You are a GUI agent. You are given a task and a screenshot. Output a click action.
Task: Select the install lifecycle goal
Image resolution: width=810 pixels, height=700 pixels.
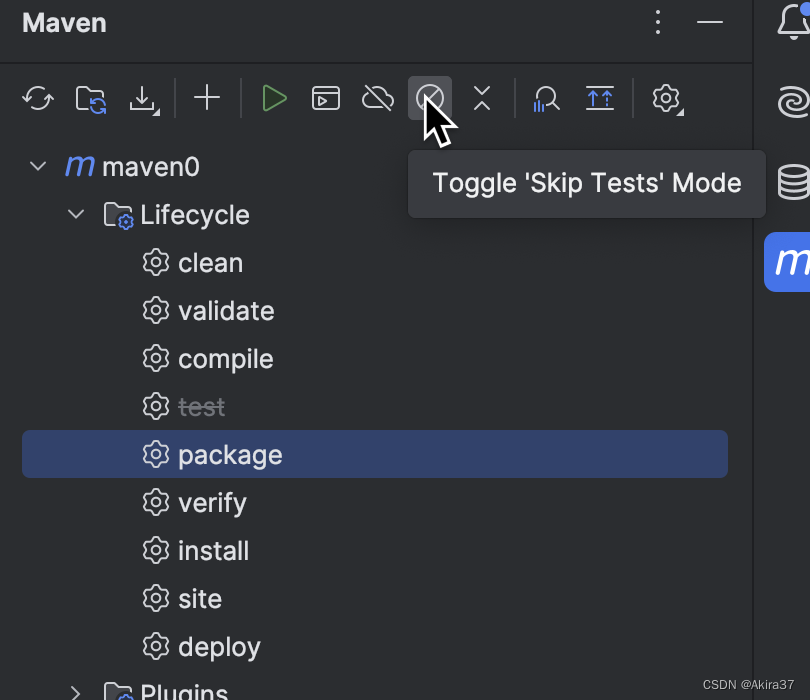[213, 551]
